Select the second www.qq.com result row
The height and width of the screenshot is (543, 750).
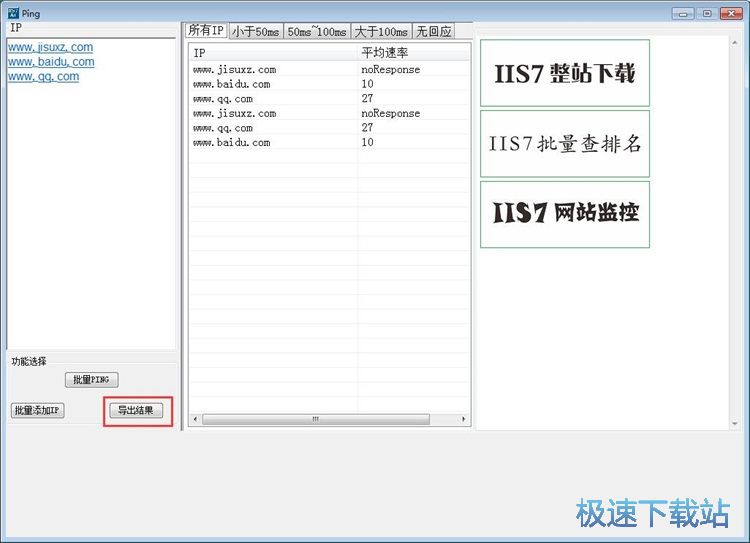pyautogui.click(x=330, y=128)
